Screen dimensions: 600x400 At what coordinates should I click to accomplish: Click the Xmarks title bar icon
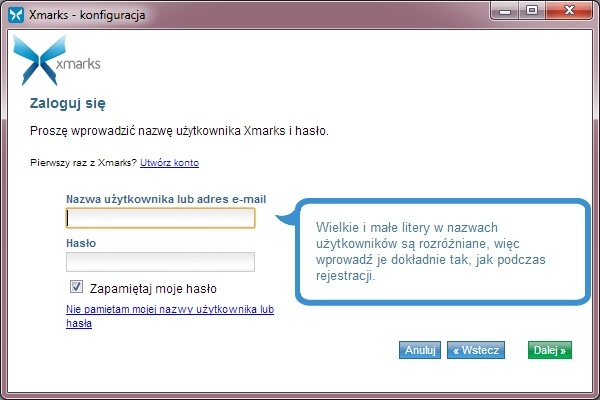16,15
